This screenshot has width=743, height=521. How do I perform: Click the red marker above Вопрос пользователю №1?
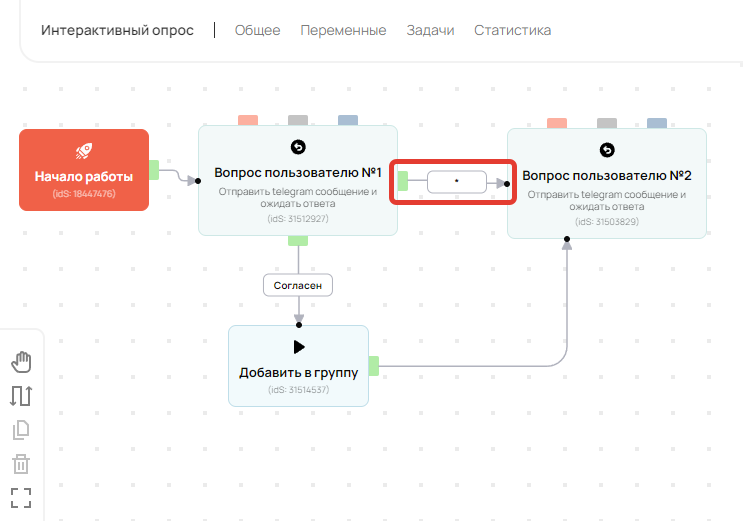coord(248,120)
